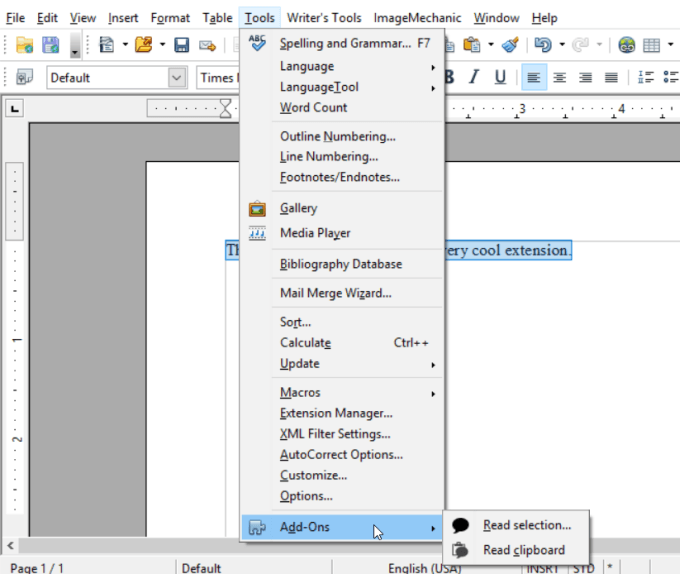Click the Gallery picture icon in menu
The width and height of the screenshot is (680, 574).
click(x=257, y=209)
